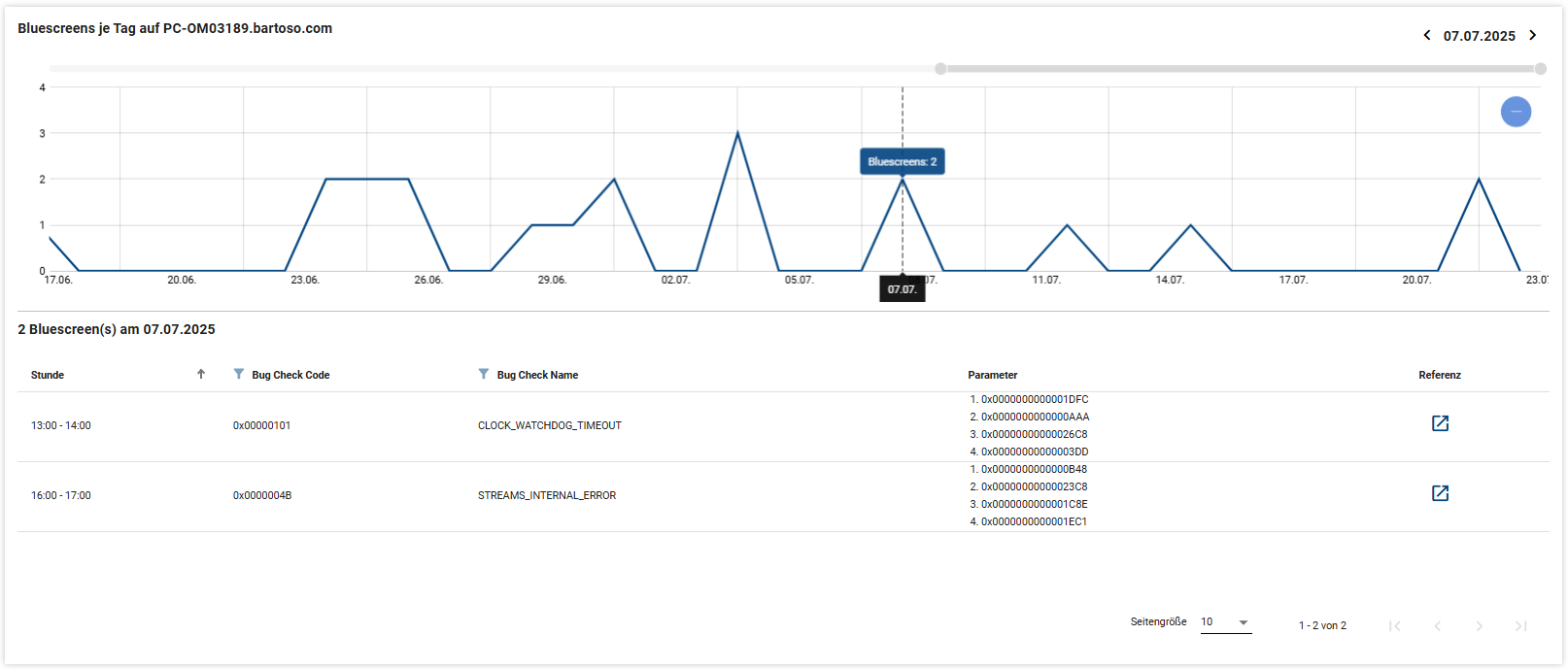The image size is (1568, 669).
Task: Click right handle of the time range slider
Action: (x=1541, y=69)
